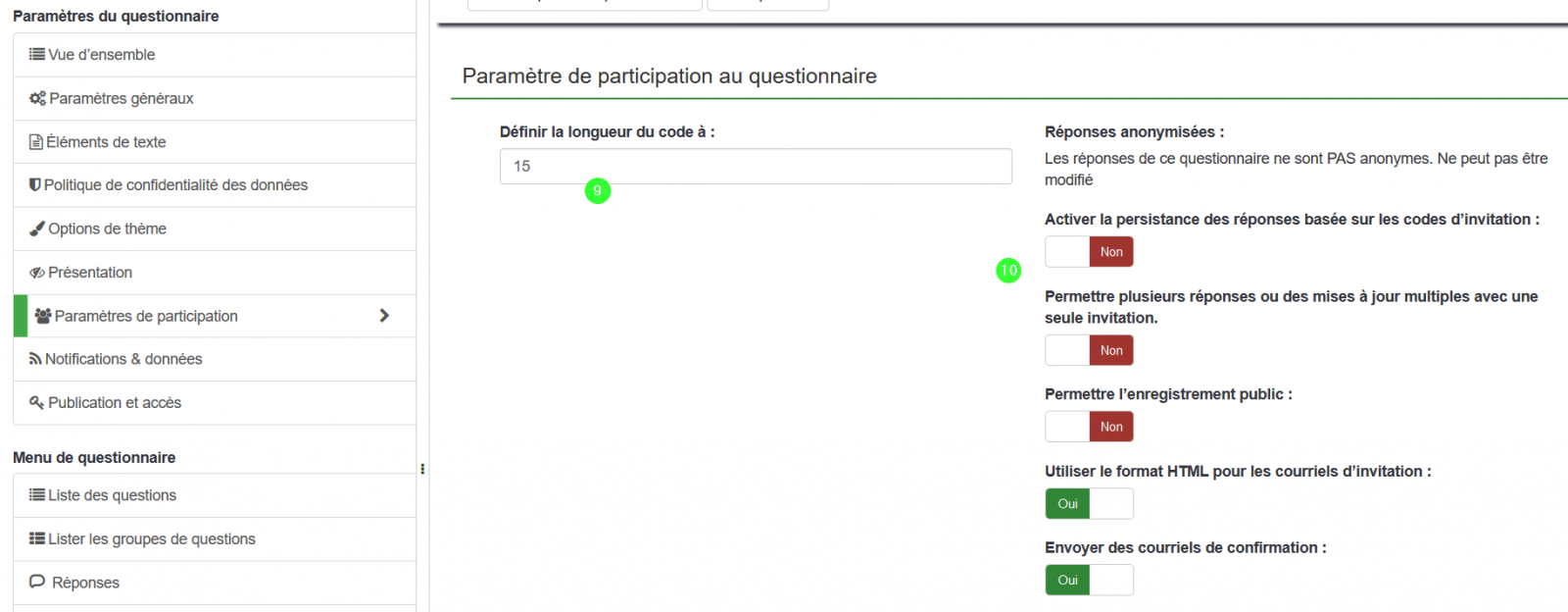Click the Paramètres généraux gears icon
The height and width of the screenshot is (612, 1568).
[x=37, y=98]
